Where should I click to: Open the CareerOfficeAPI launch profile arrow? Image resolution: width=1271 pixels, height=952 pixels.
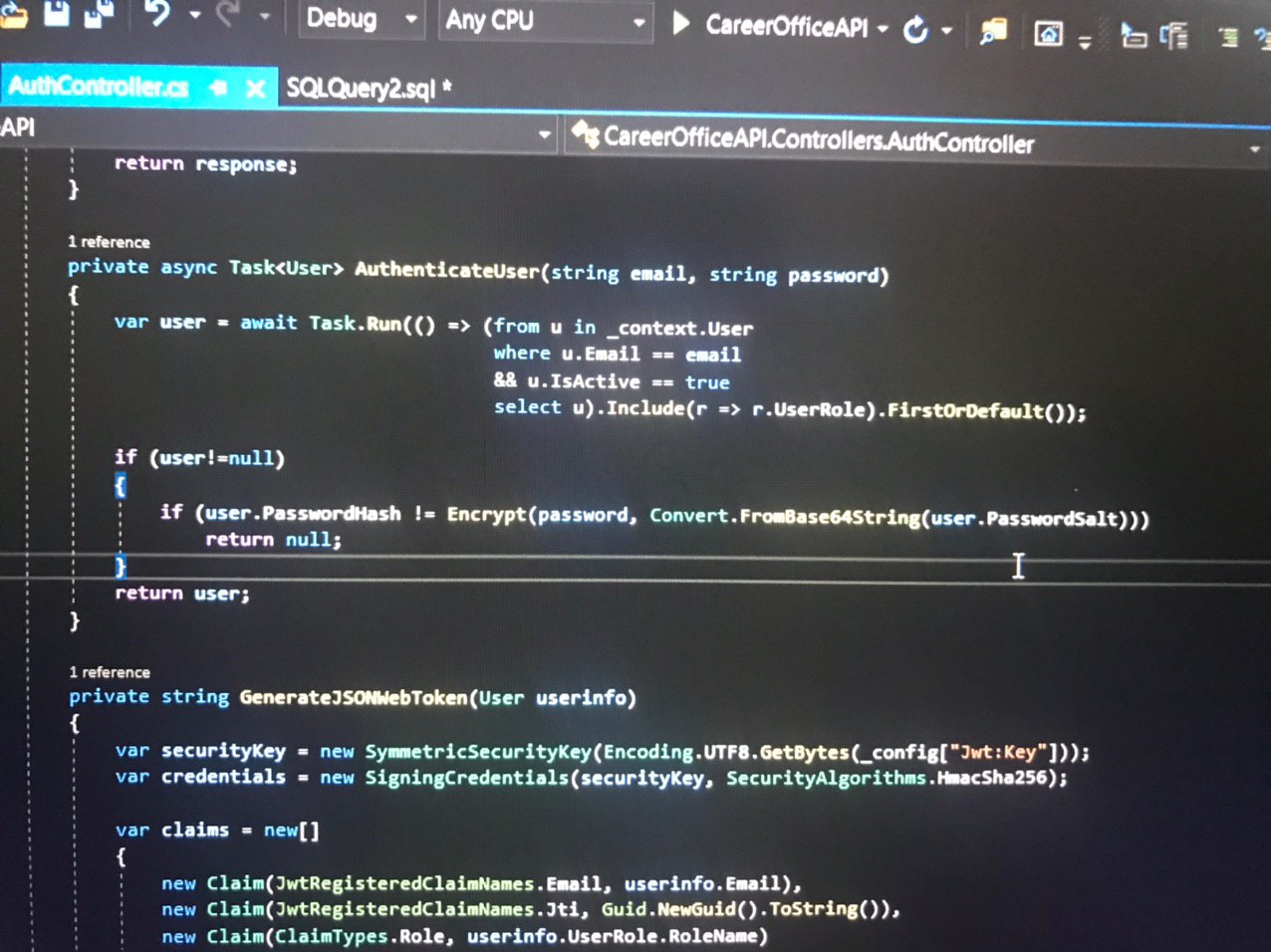pos(884,29)
